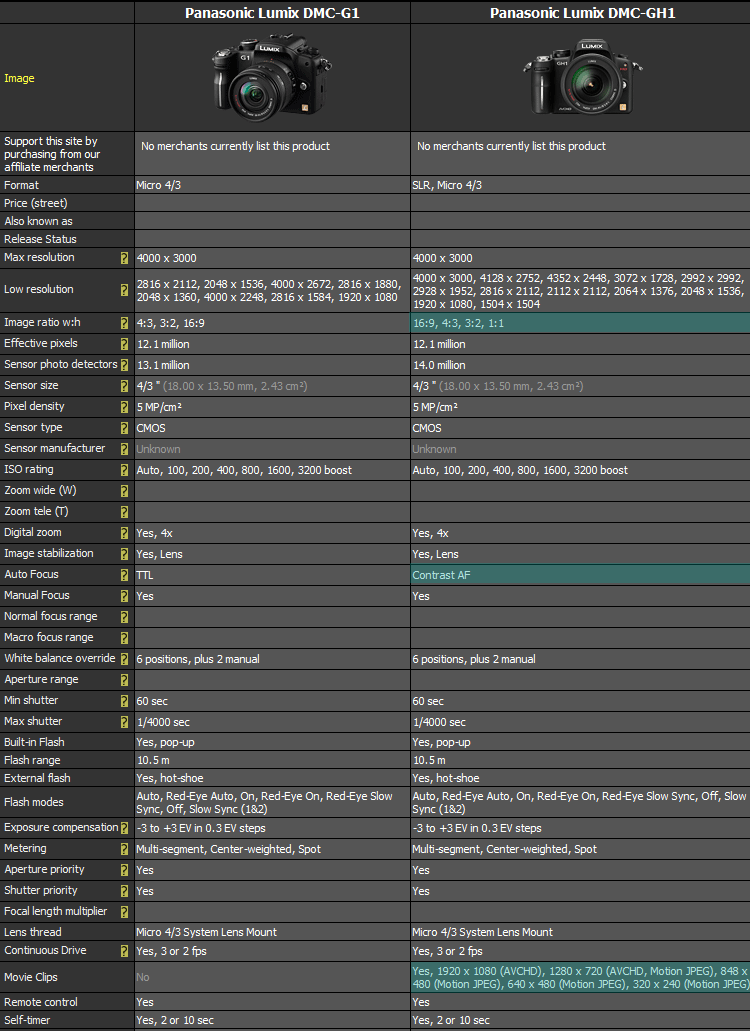
Task: Click help icon next to Manual Focus
Action: [124, 596]
